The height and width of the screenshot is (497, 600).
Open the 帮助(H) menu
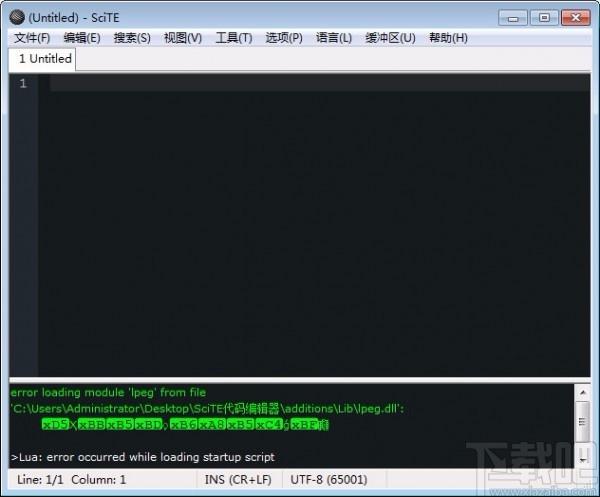[448, 38]
